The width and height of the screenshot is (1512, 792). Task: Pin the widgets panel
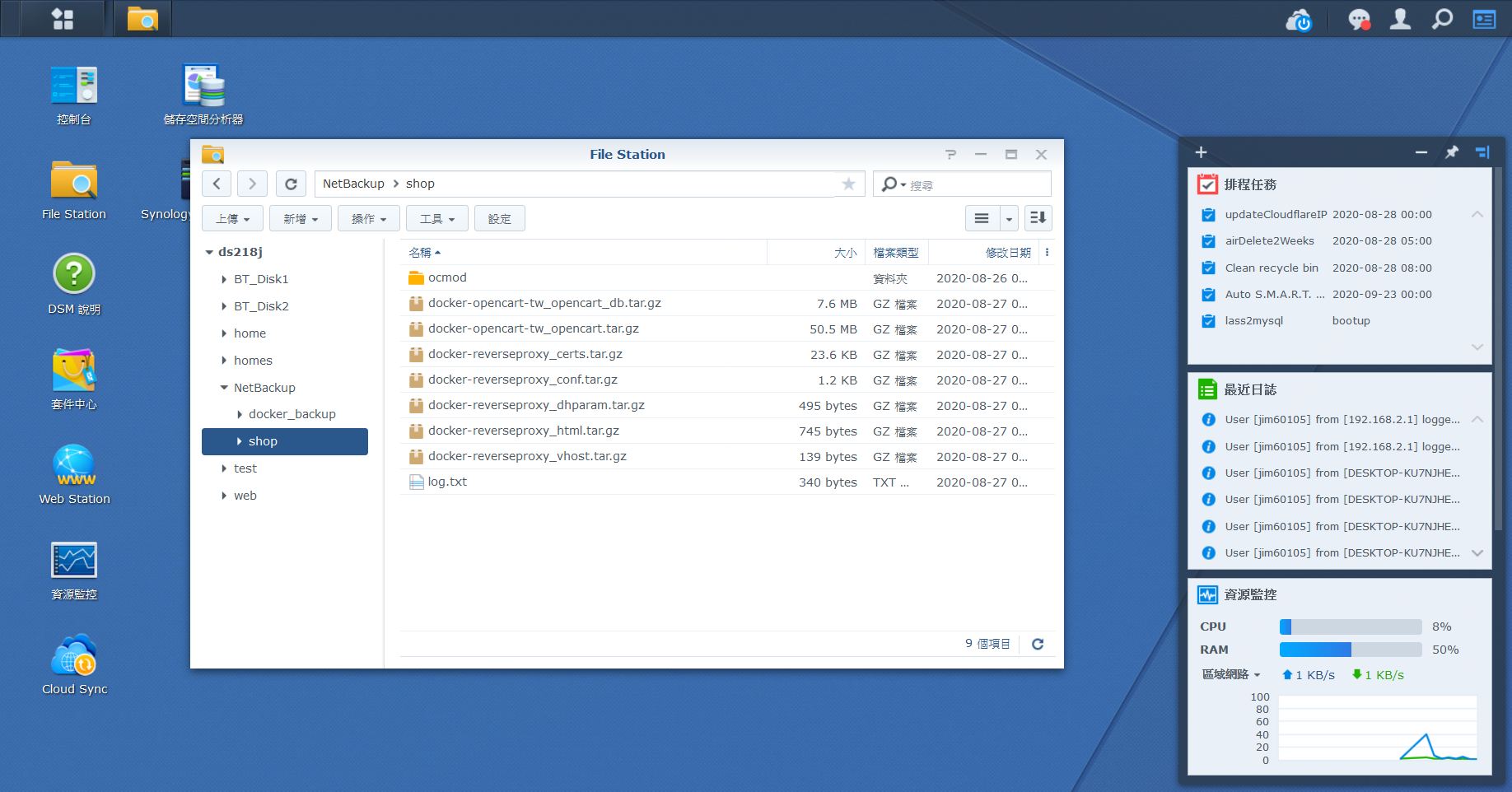(x=1452, y=152)
